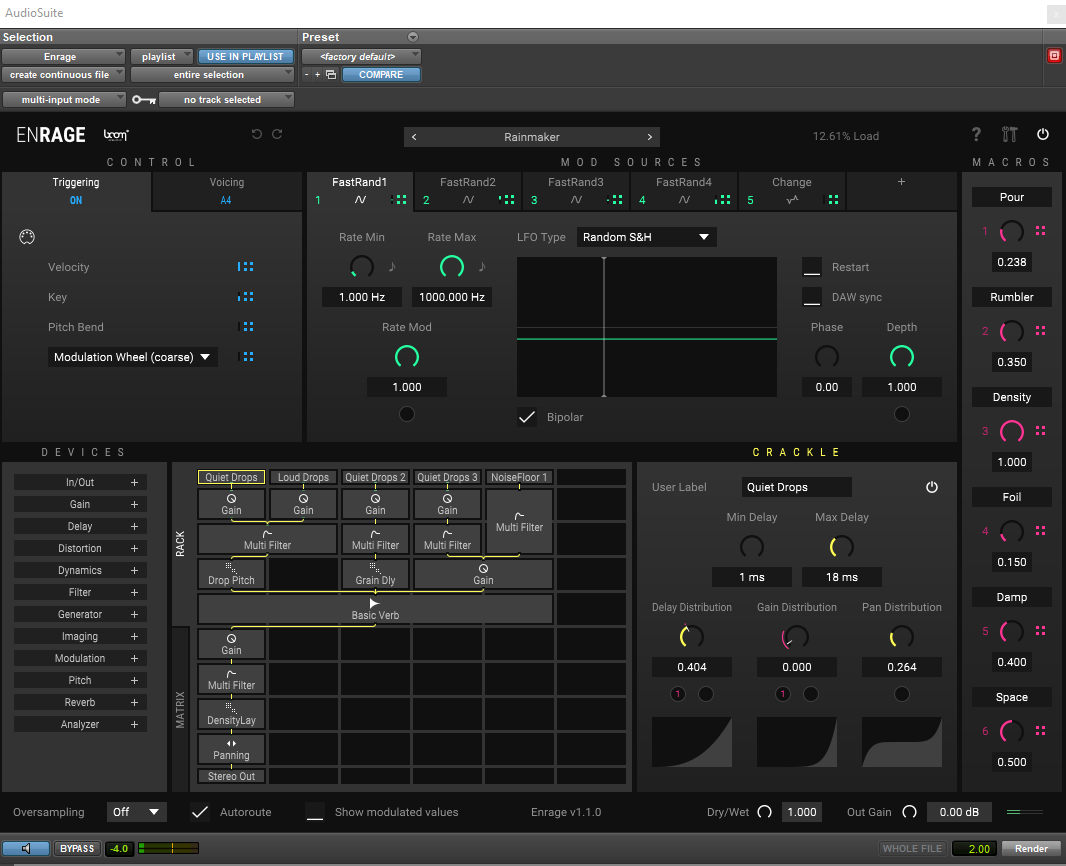
Task: Toggle the Crackle device power icon
Action: tap(932, 487)
